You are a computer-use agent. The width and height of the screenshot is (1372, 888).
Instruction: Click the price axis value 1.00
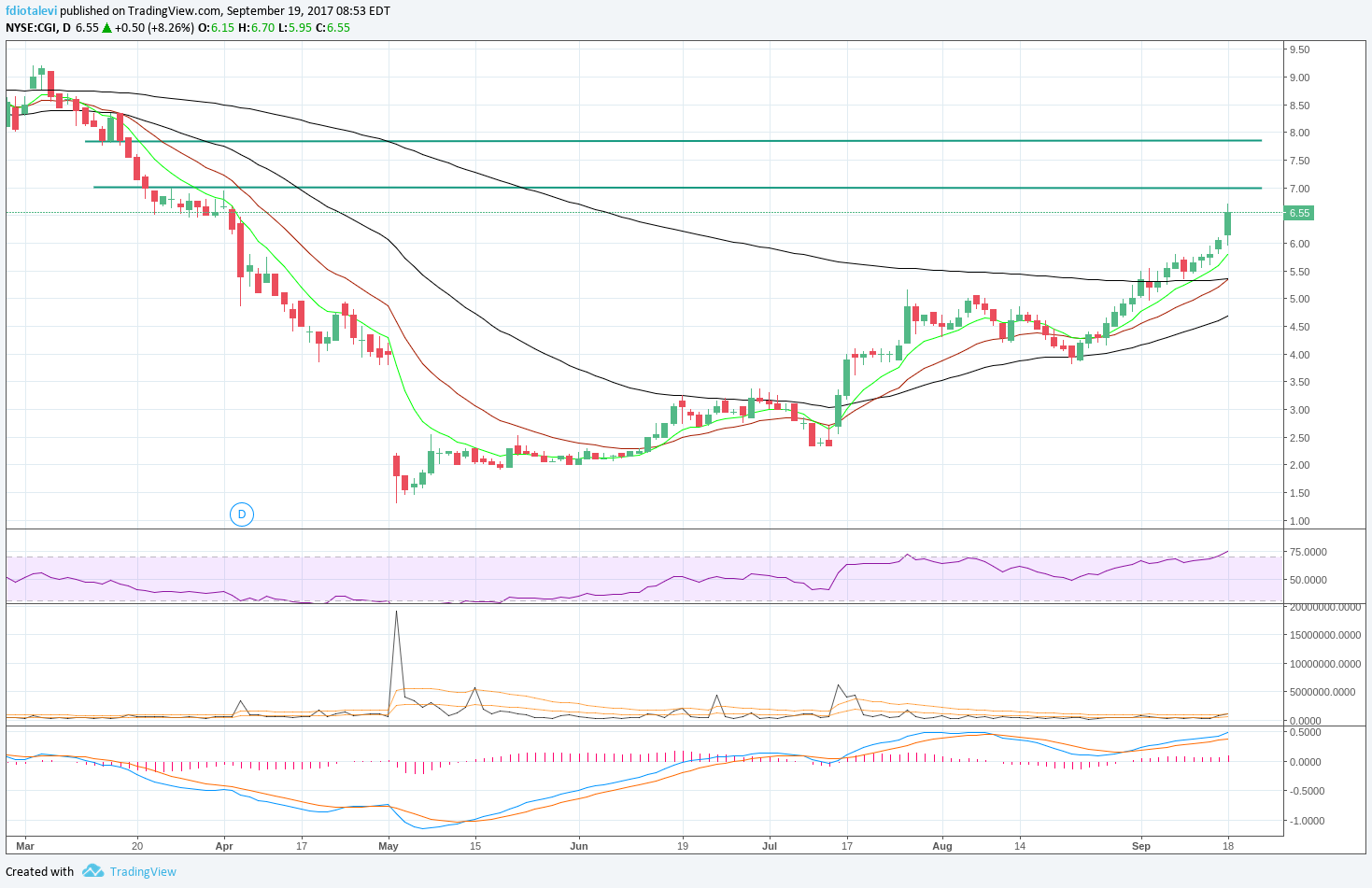click(1299, 521)
